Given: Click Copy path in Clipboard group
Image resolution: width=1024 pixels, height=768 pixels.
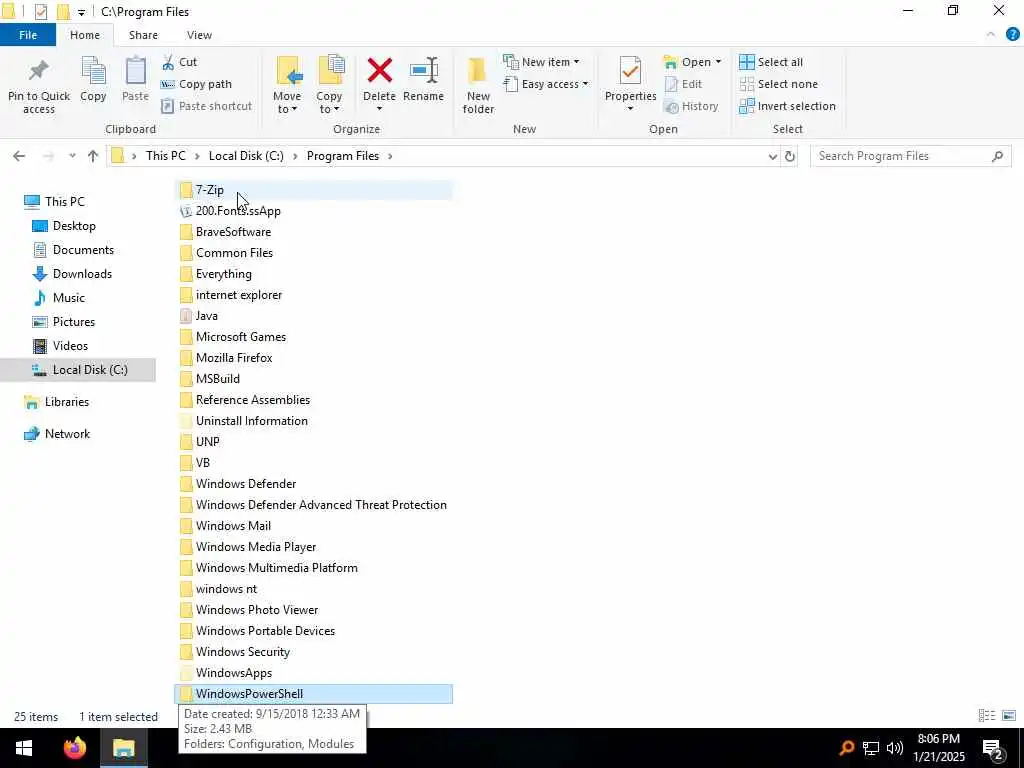Looking at the screenshot, I should tap(196, 84).
